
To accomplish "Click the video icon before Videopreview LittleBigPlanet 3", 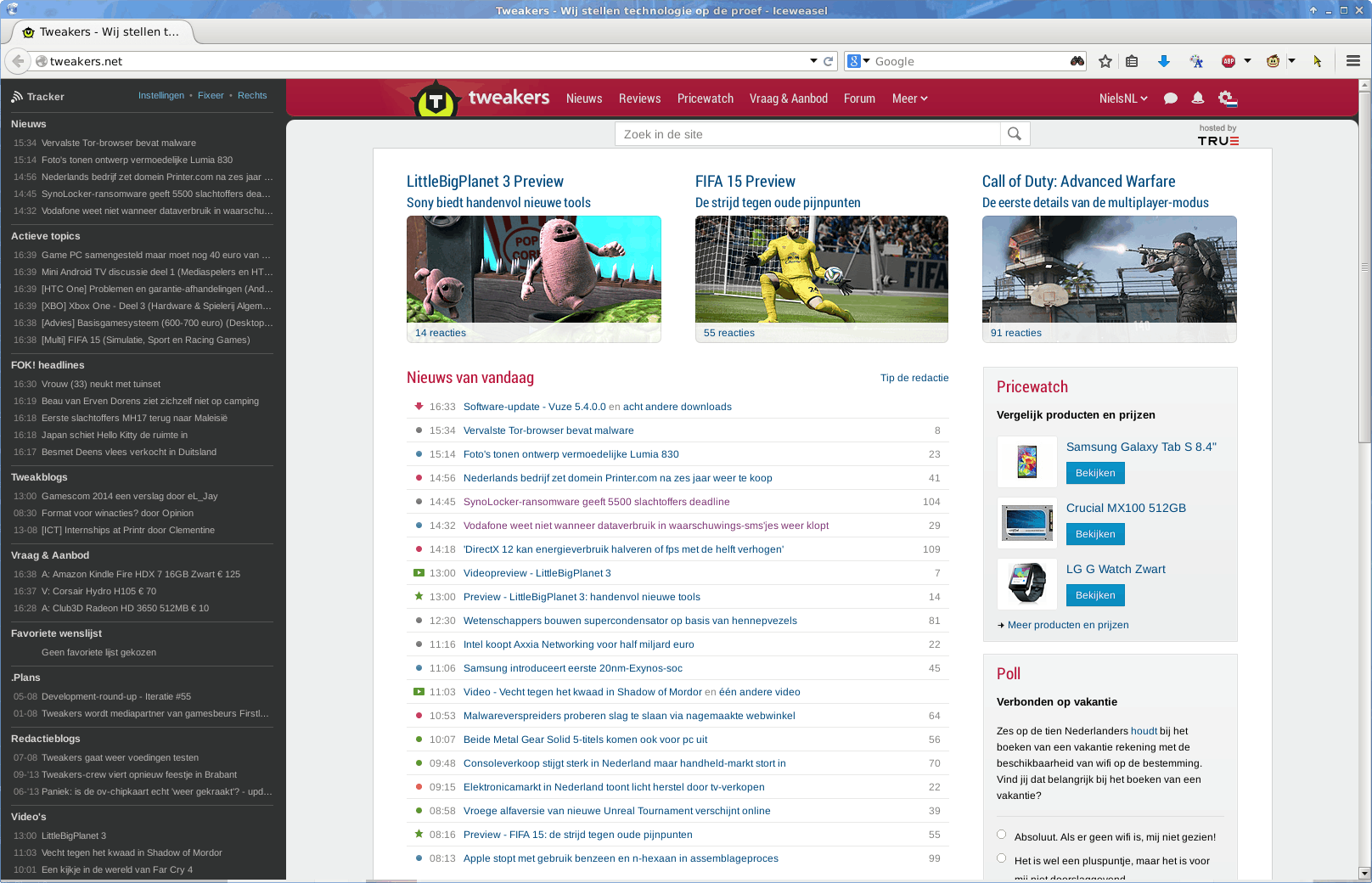I will [419, 573].
